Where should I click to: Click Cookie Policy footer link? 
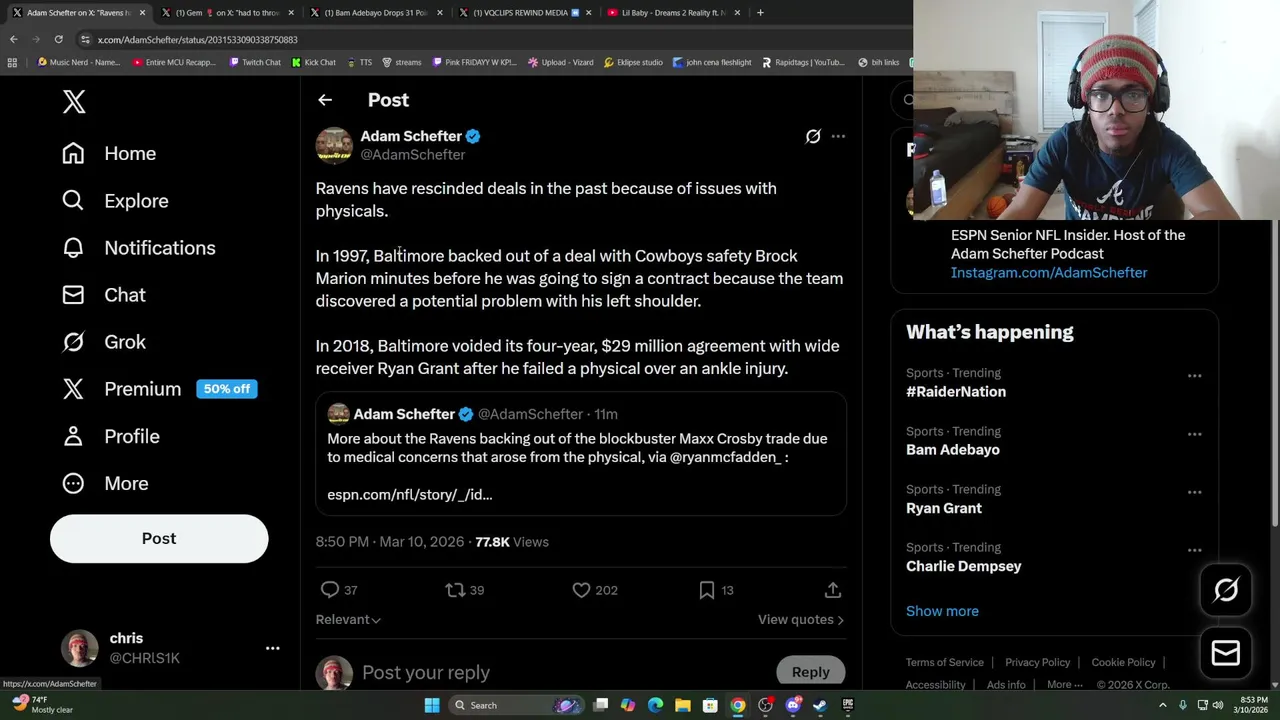(1123, 662)
